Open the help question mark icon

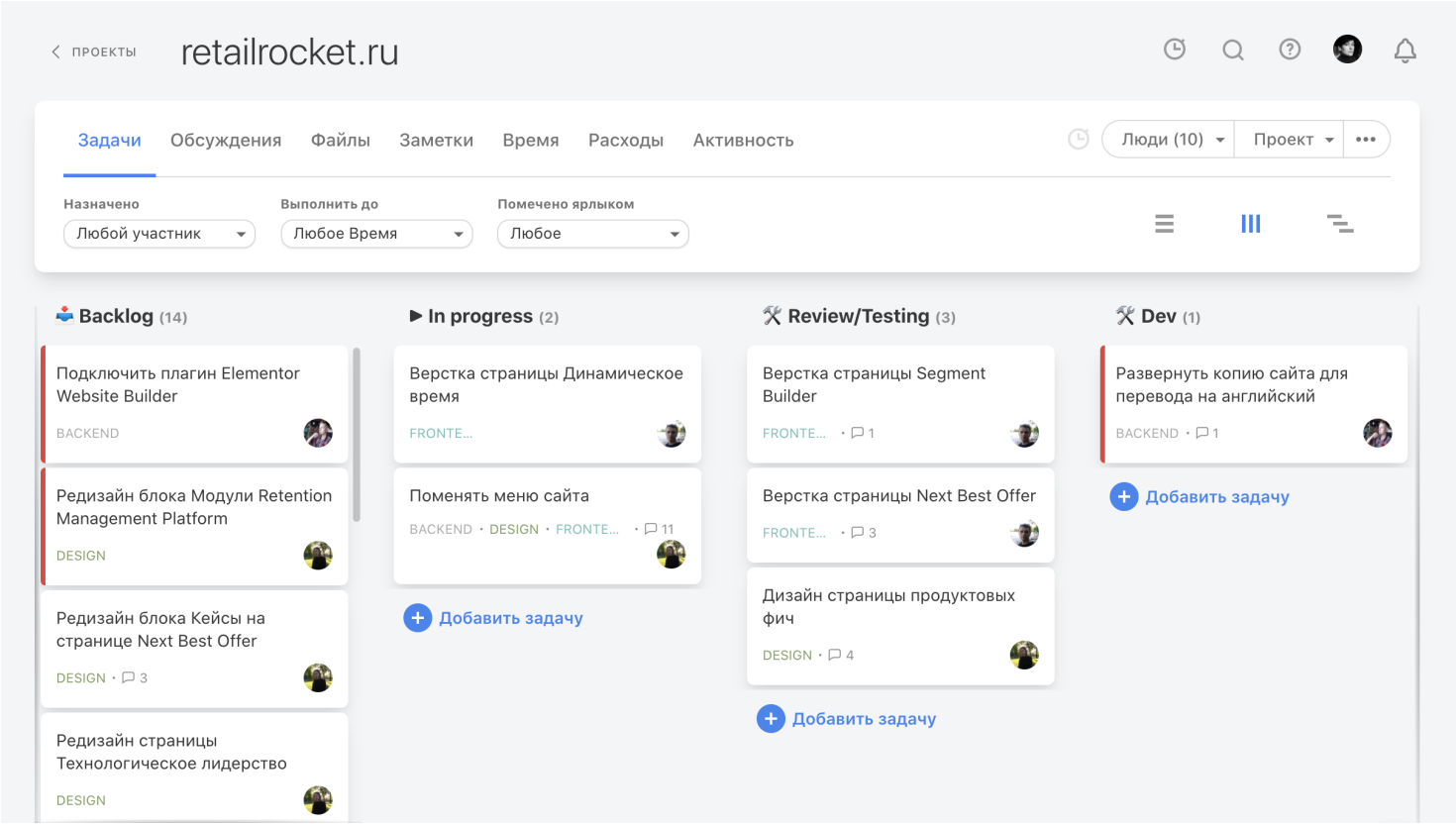click(1290, 50)
